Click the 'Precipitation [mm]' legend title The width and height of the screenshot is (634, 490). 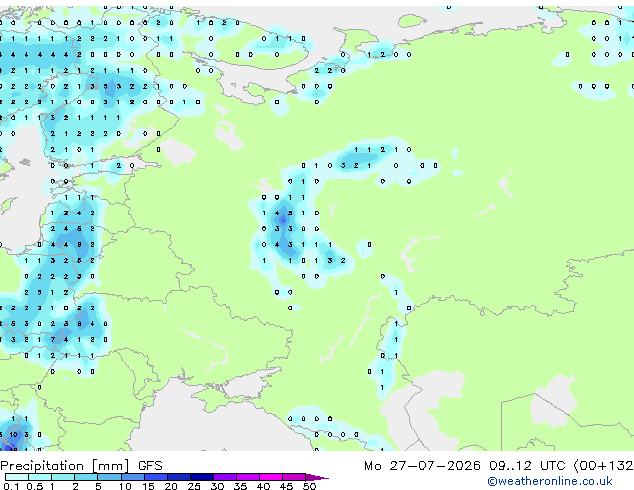[65, 466]
